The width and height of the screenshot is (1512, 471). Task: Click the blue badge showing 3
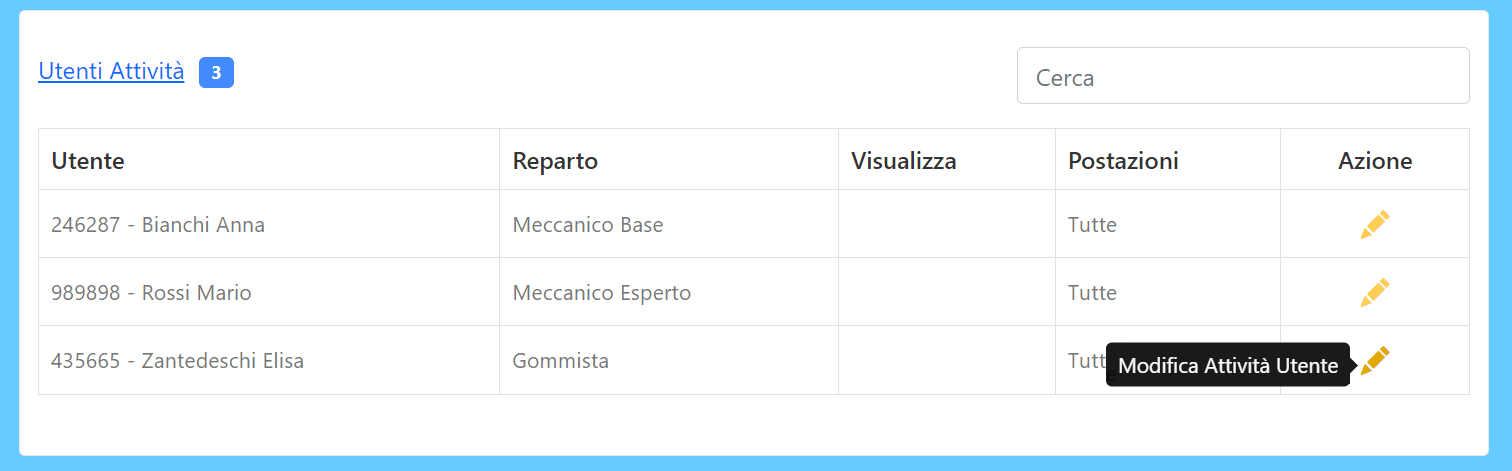[216, 72]
